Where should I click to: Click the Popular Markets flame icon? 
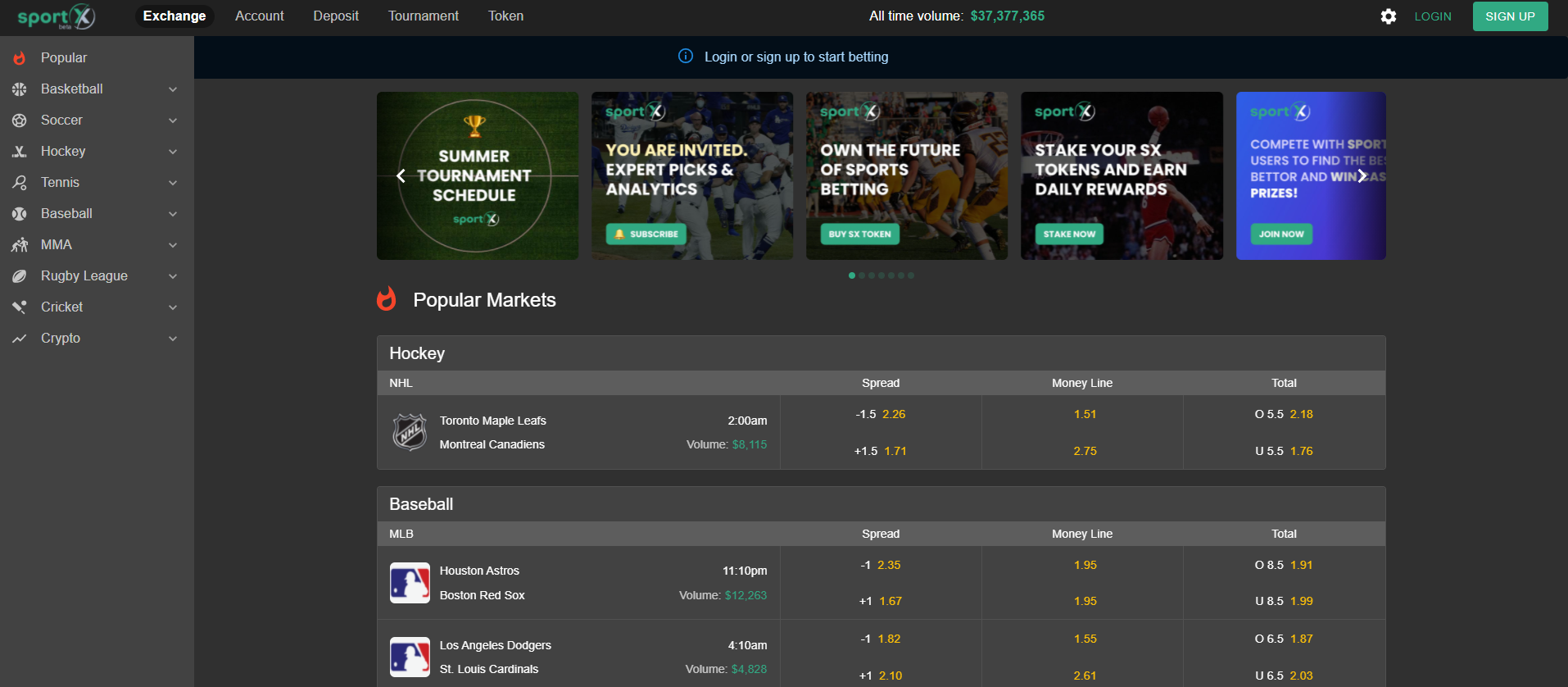pyautogui.click(x=387, y=299)
